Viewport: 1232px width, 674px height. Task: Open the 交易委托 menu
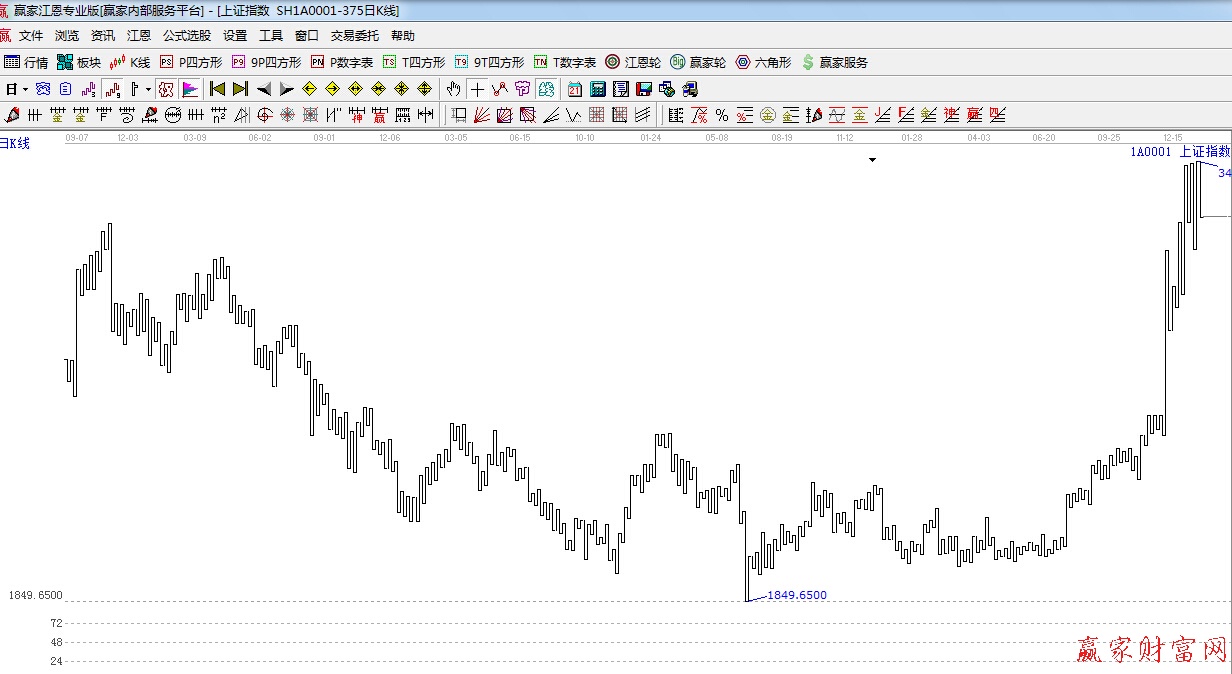point(355,36)
